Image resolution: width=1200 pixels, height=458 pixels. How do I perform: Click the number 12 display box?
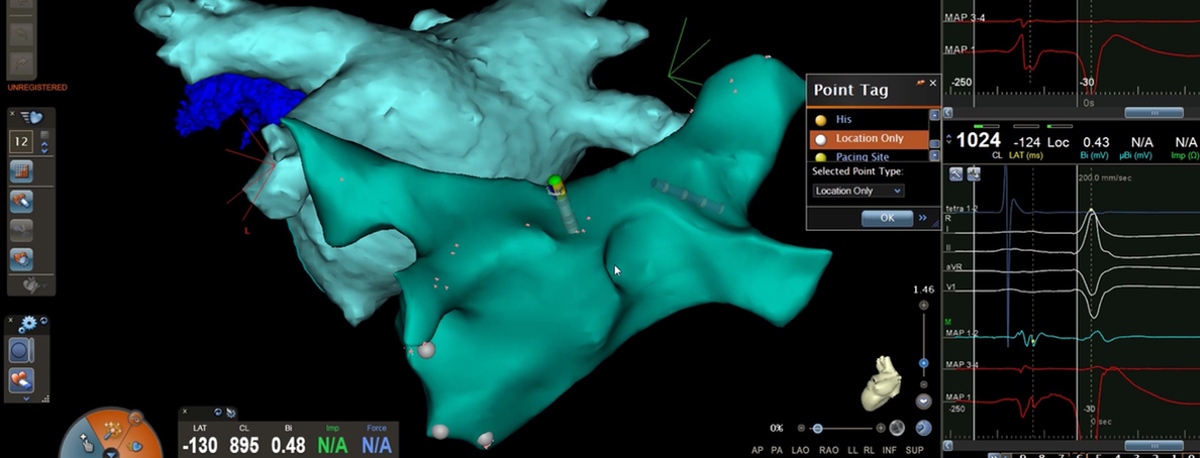[21, 144]
